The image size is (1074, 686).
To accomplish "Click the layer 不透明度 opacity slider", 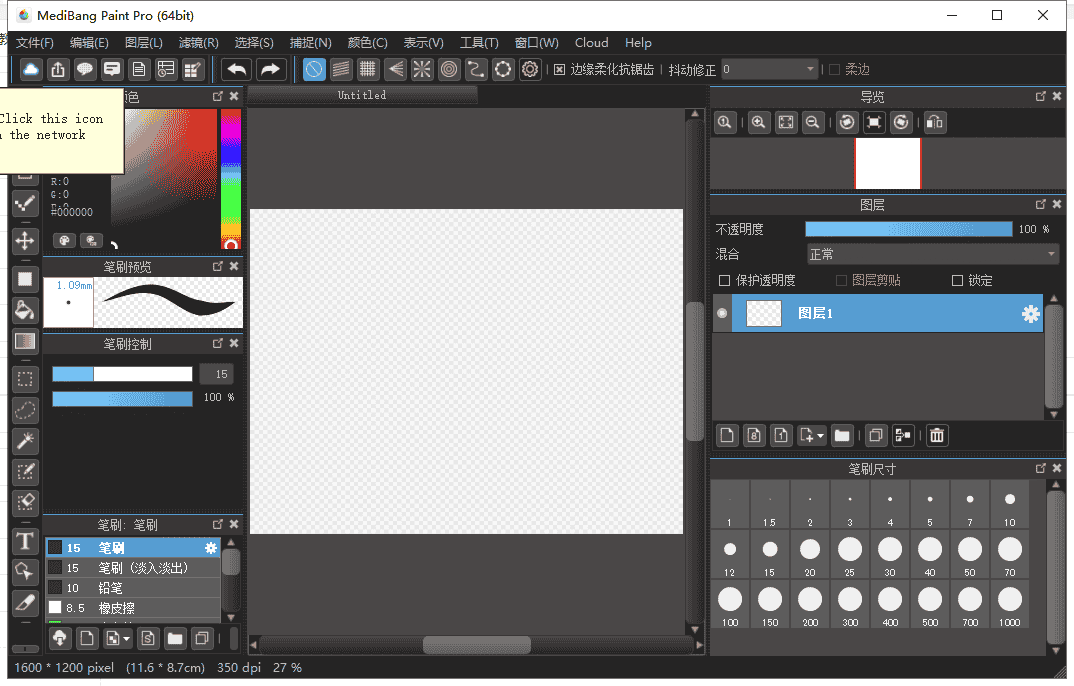I will (x=908, y=229).
